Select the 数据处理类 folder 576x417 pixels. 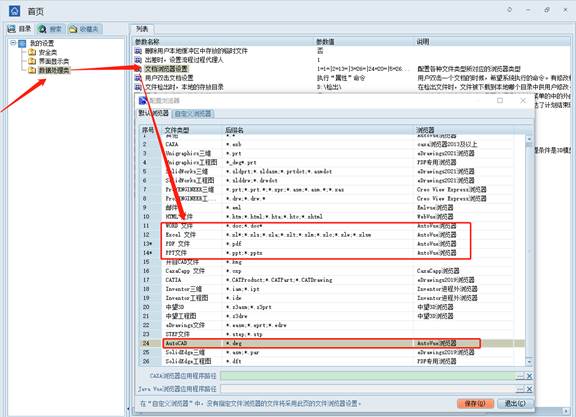coord(54,70)
